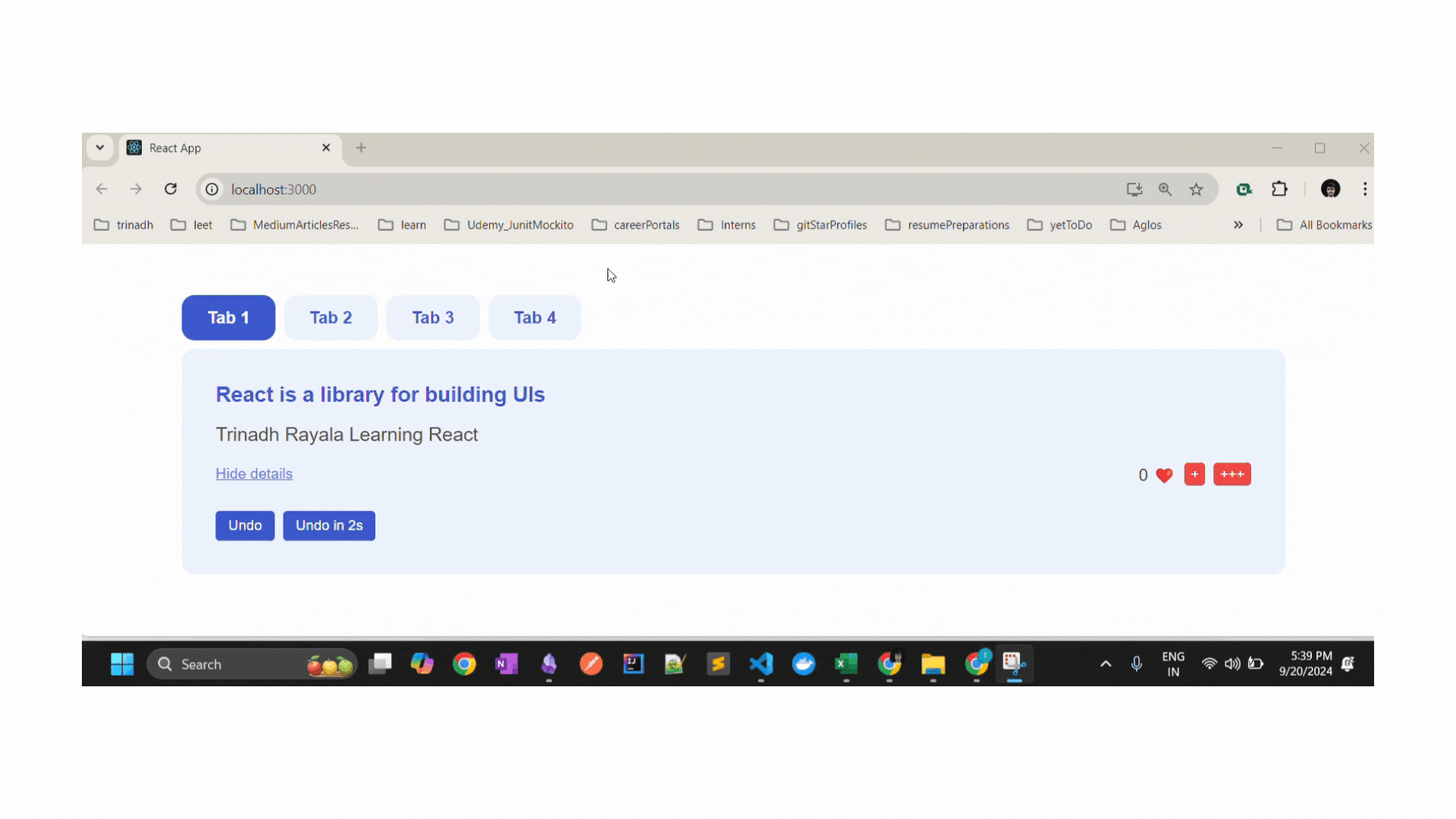Image resolution: width=1456 pixels, height=819 pixels.
Task: Expand hidden bookmarks with double chevron
Action: click(1238, 225)
